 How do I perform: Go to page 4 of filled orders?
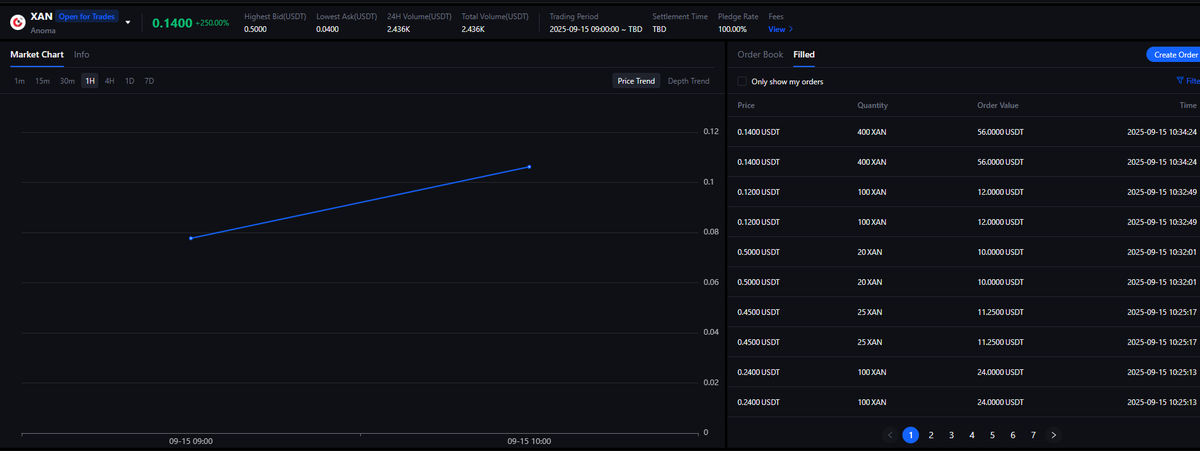coord(972,435)
